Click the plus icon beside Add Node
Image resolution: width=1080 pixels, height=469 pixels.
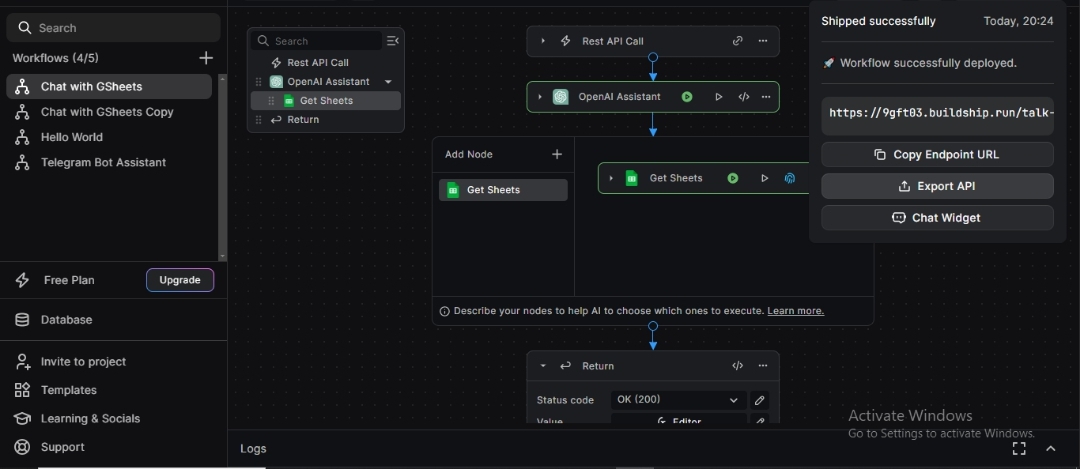[x=557, y=154]
